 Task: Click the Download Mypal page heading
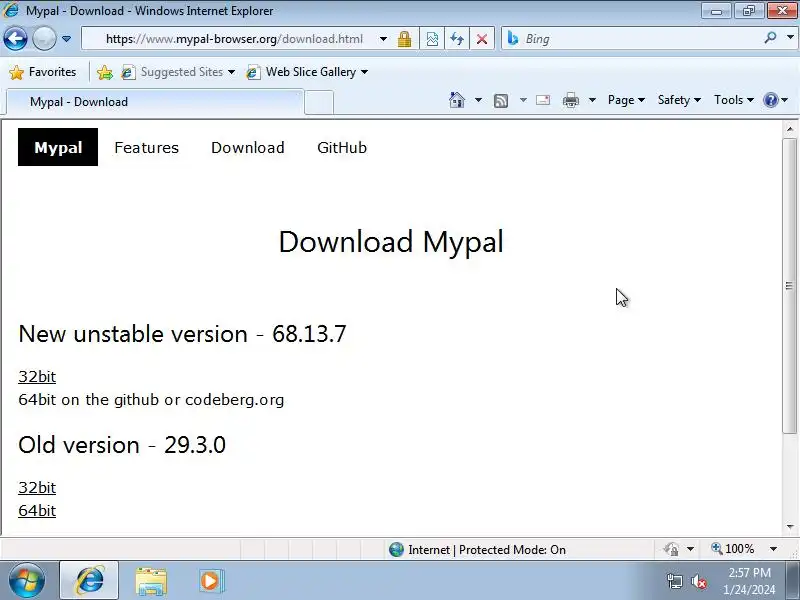[391, 241]
